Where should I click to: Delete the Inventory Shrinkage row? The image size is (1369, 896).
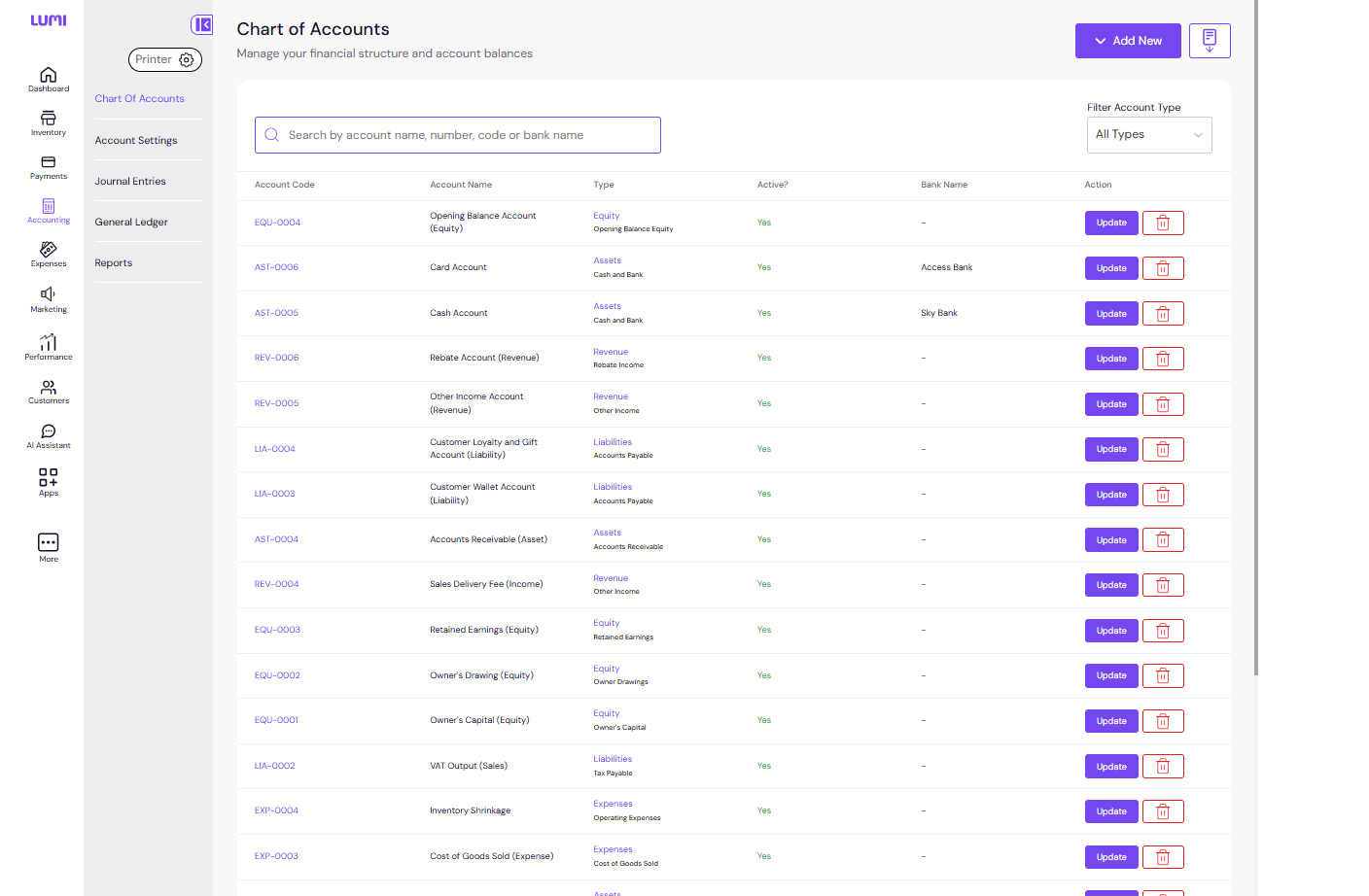pyautogui.click(x=1163, y=811)
